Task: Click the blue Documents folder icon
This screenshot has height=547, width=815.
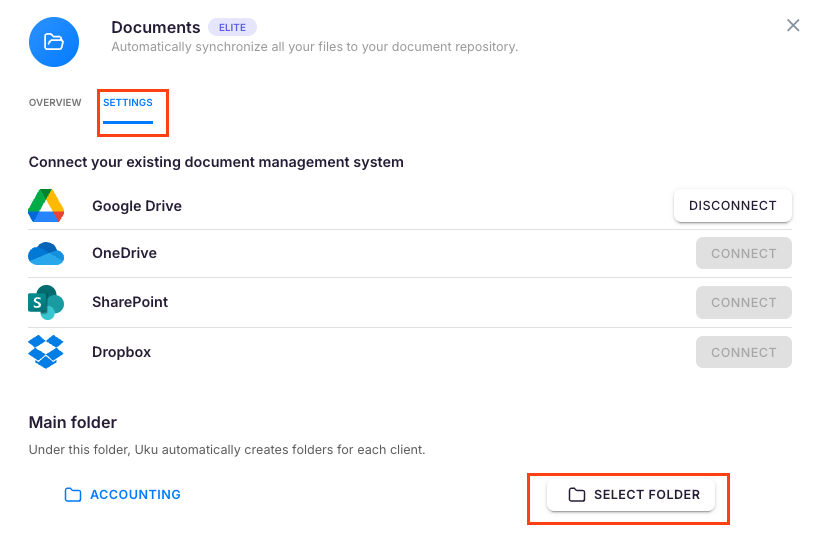Action: (x=54, y=42)
